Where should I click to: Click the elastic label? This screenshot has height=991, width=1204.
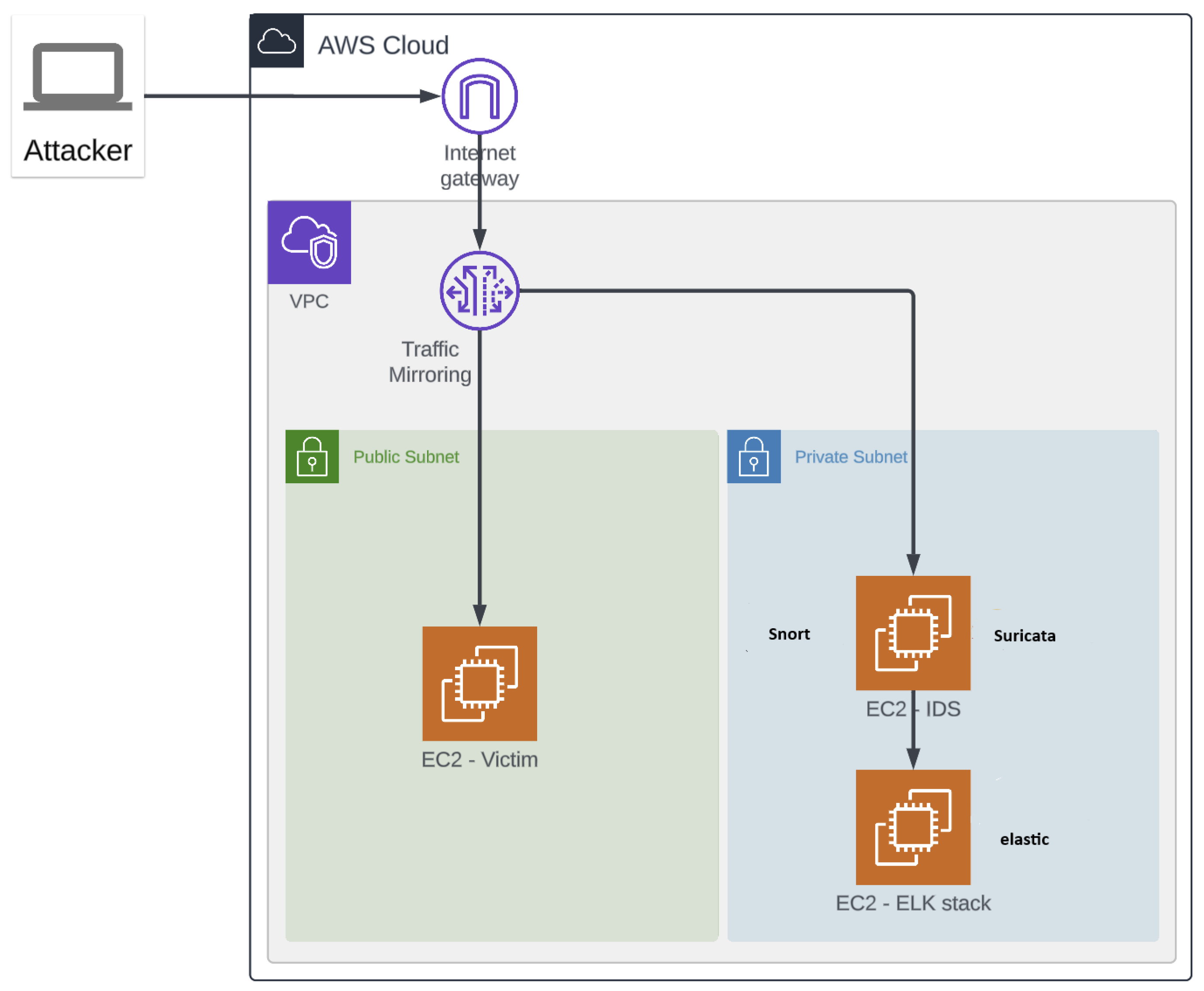pyautogui.click(x=1024, y=839)
